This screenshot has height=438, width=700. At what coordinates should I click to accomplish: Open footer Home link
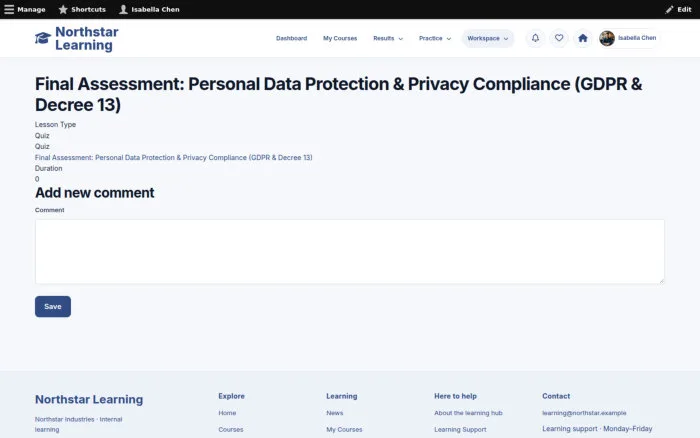[227, 413]
